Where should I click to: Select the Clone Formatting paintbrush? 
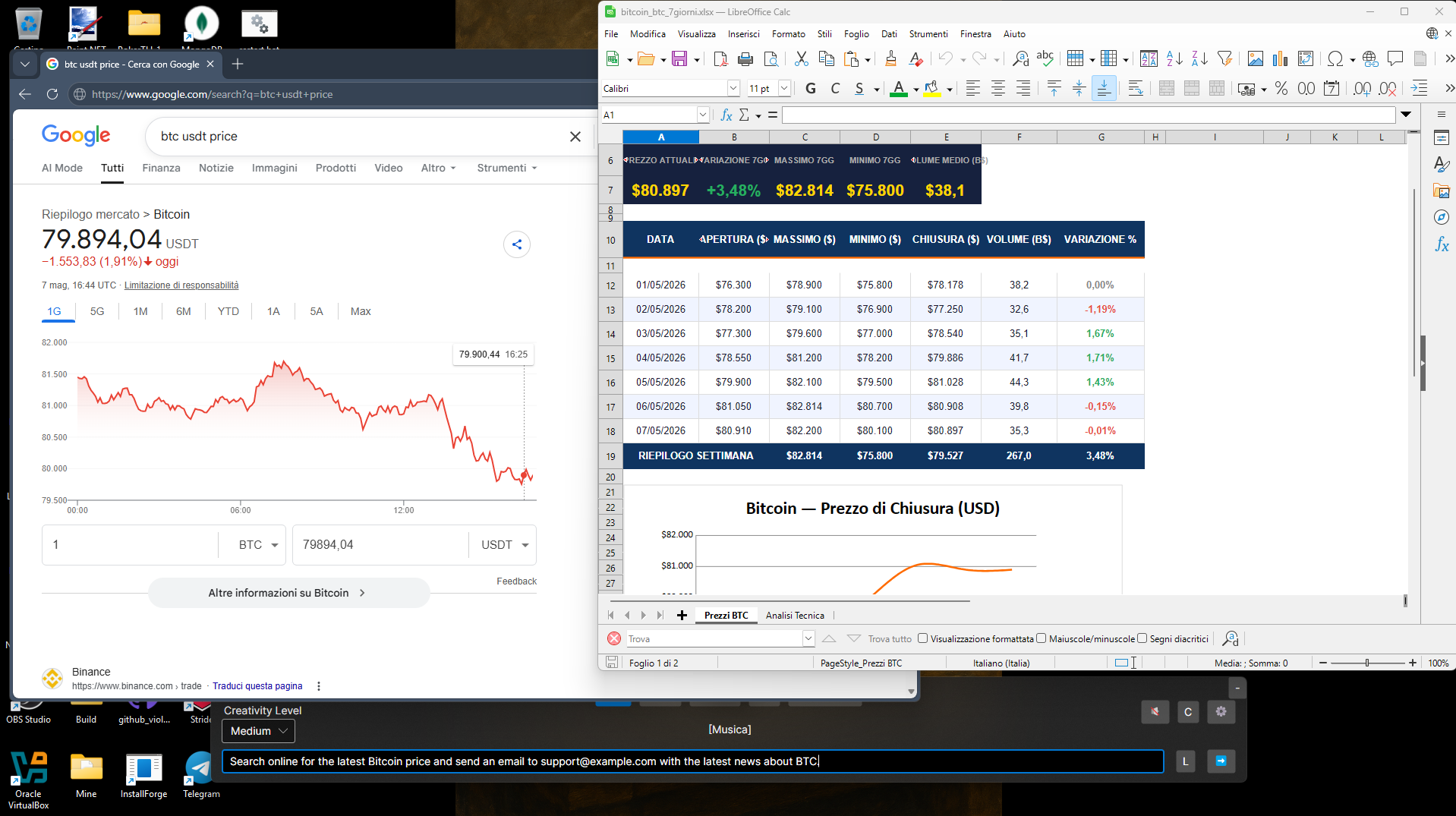pyautogui.click(x=891, y=58)
